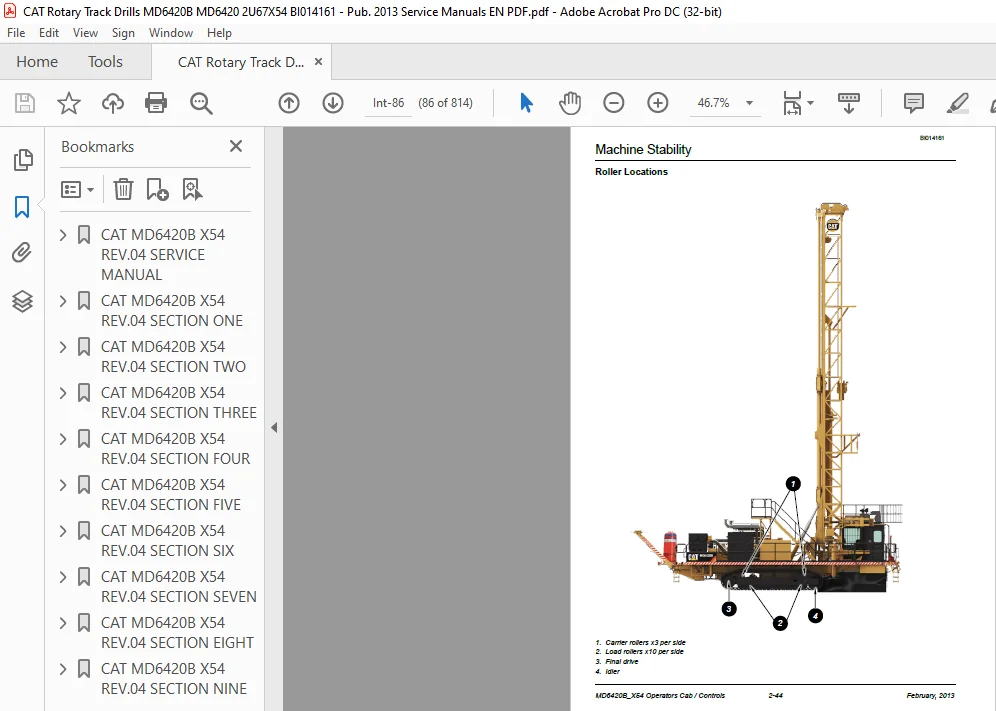The width and height of the screenshot is (996, 711).
Task: Select the arrow selection tool
Action: pyautogui.click(x=526, y=103)
